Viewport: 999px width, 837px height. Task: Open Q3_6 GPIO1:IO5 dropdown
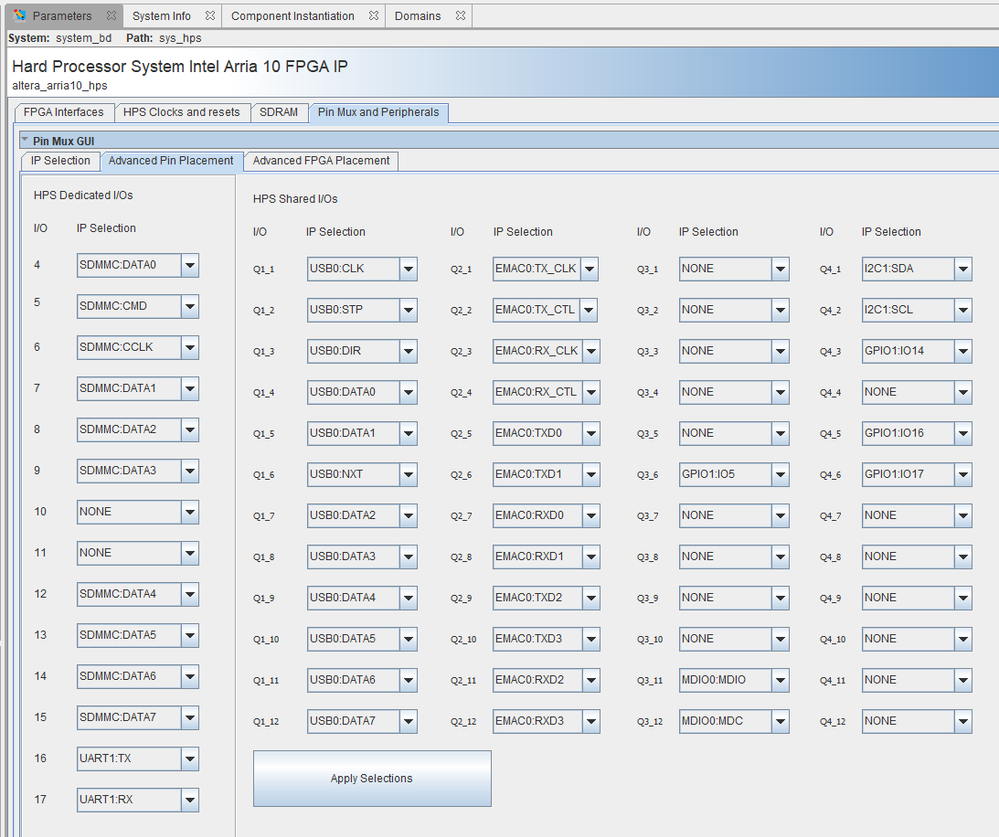(x=780, y=474)
